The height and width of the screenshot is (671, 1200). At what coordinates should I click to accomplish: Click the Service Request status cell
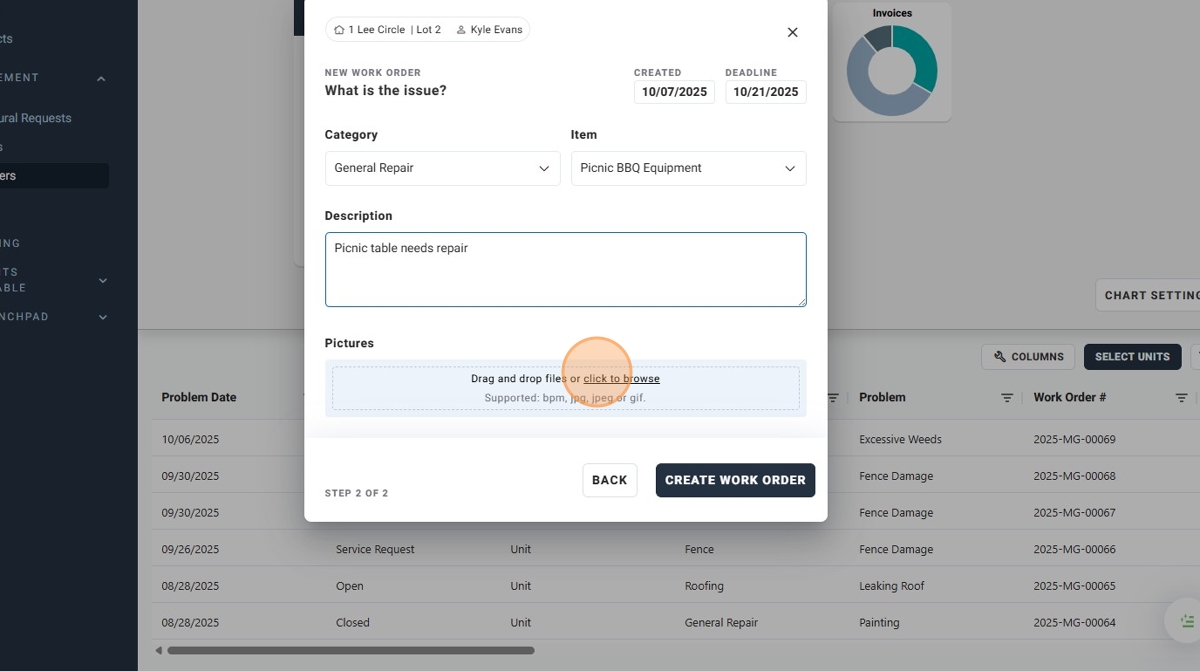tap(375, 549)
